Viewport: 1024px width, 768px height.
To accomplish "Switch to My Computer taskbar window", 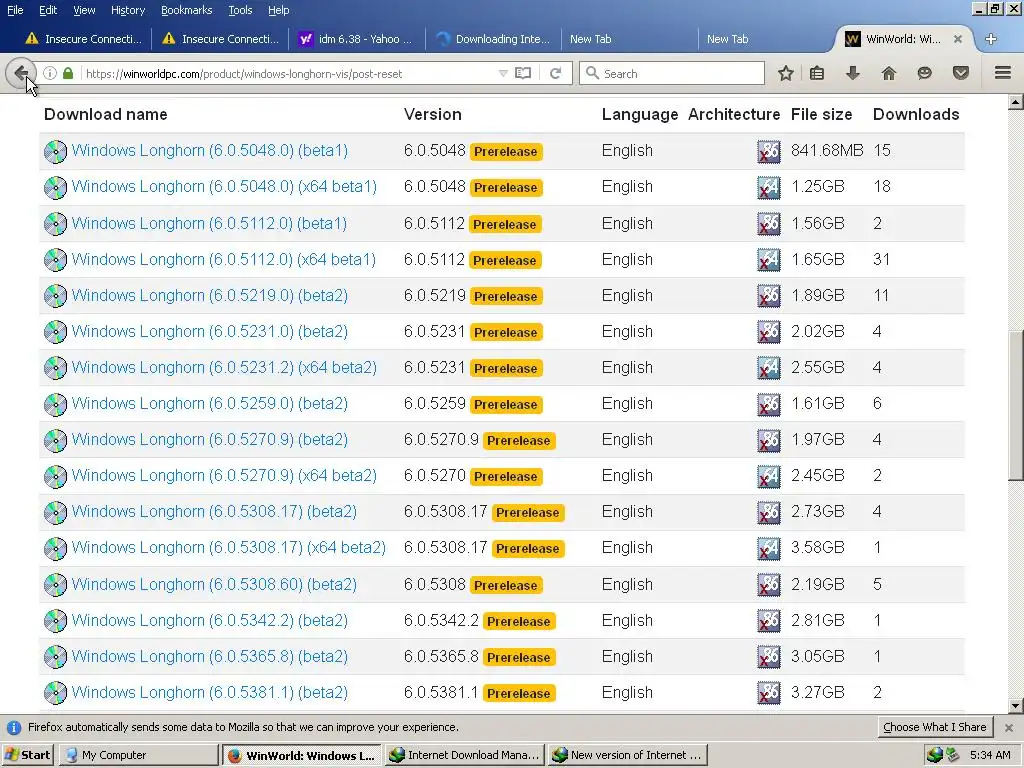I will (139, 755).
